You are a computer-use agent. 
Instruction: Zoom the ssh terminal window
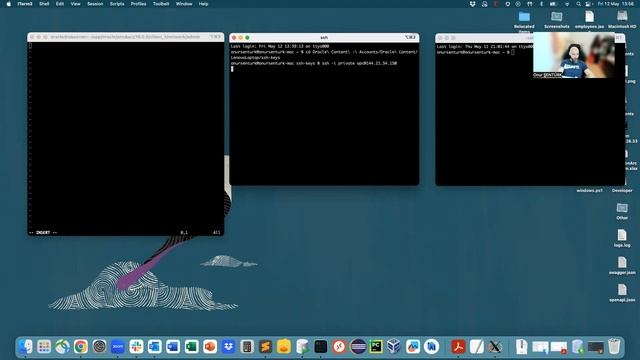[247, 38]
